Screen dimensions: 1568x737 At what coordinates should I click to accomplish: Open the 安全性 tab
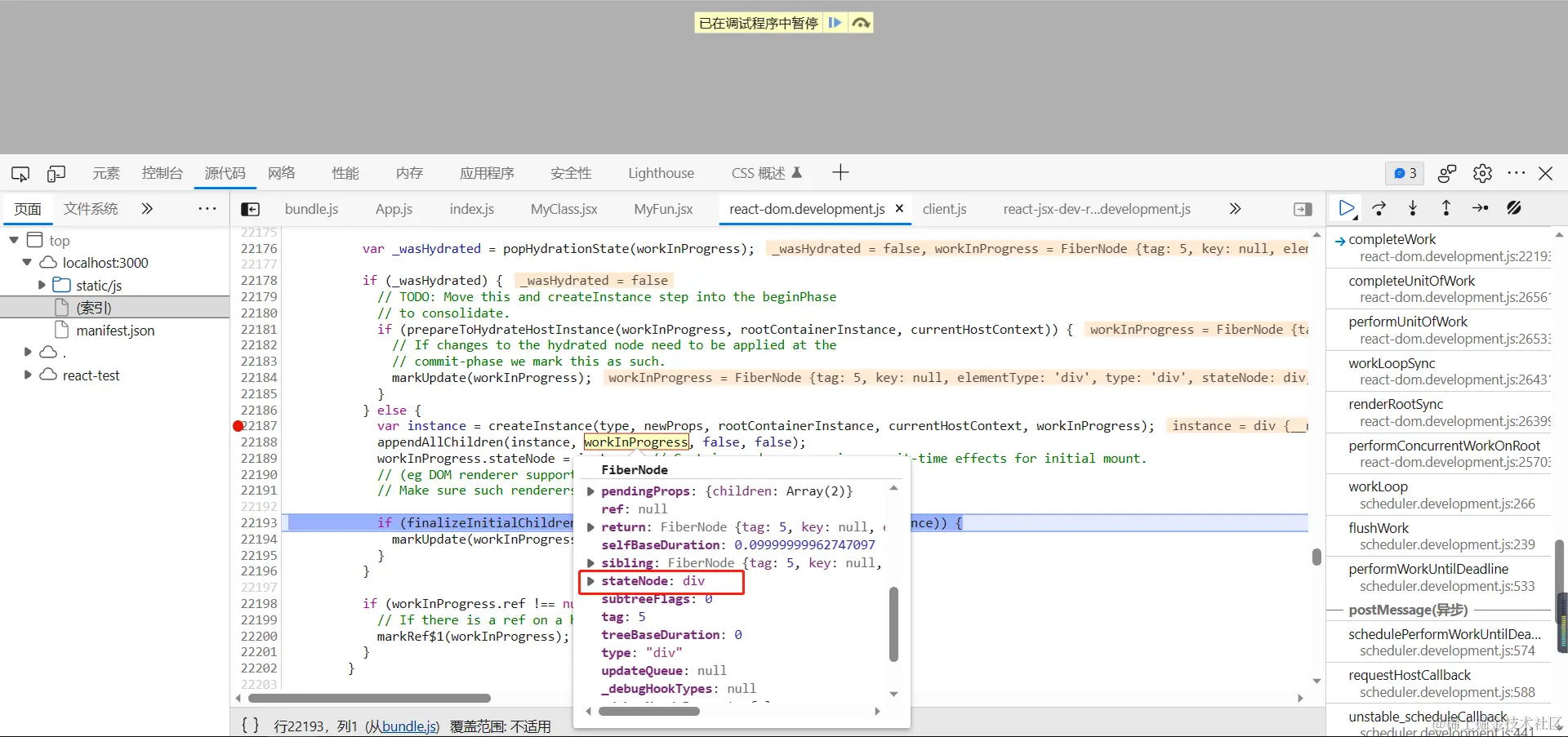(571, 173)
